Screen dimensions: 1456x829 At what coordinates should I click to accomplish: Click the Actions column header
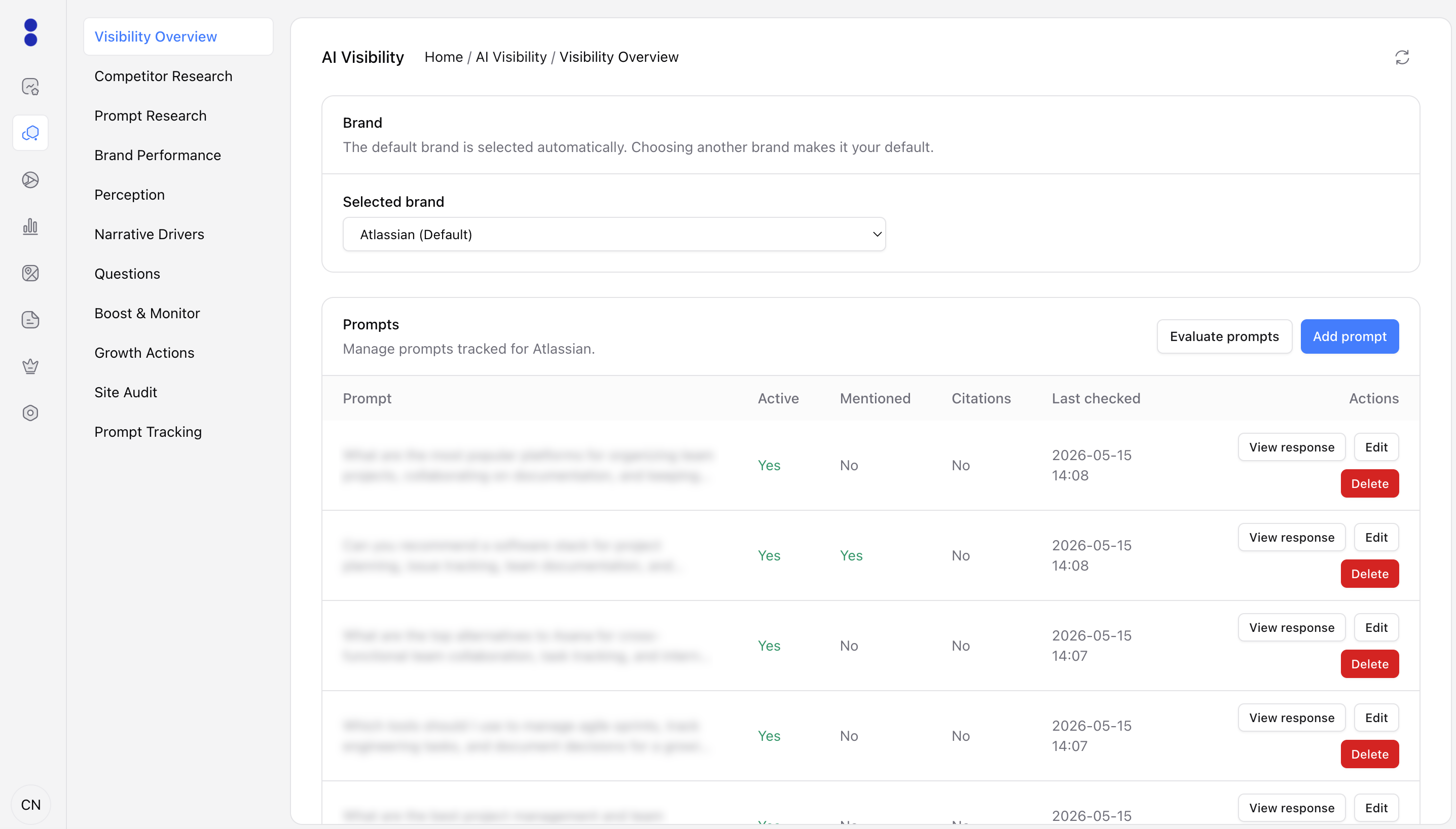(1373, 399)
